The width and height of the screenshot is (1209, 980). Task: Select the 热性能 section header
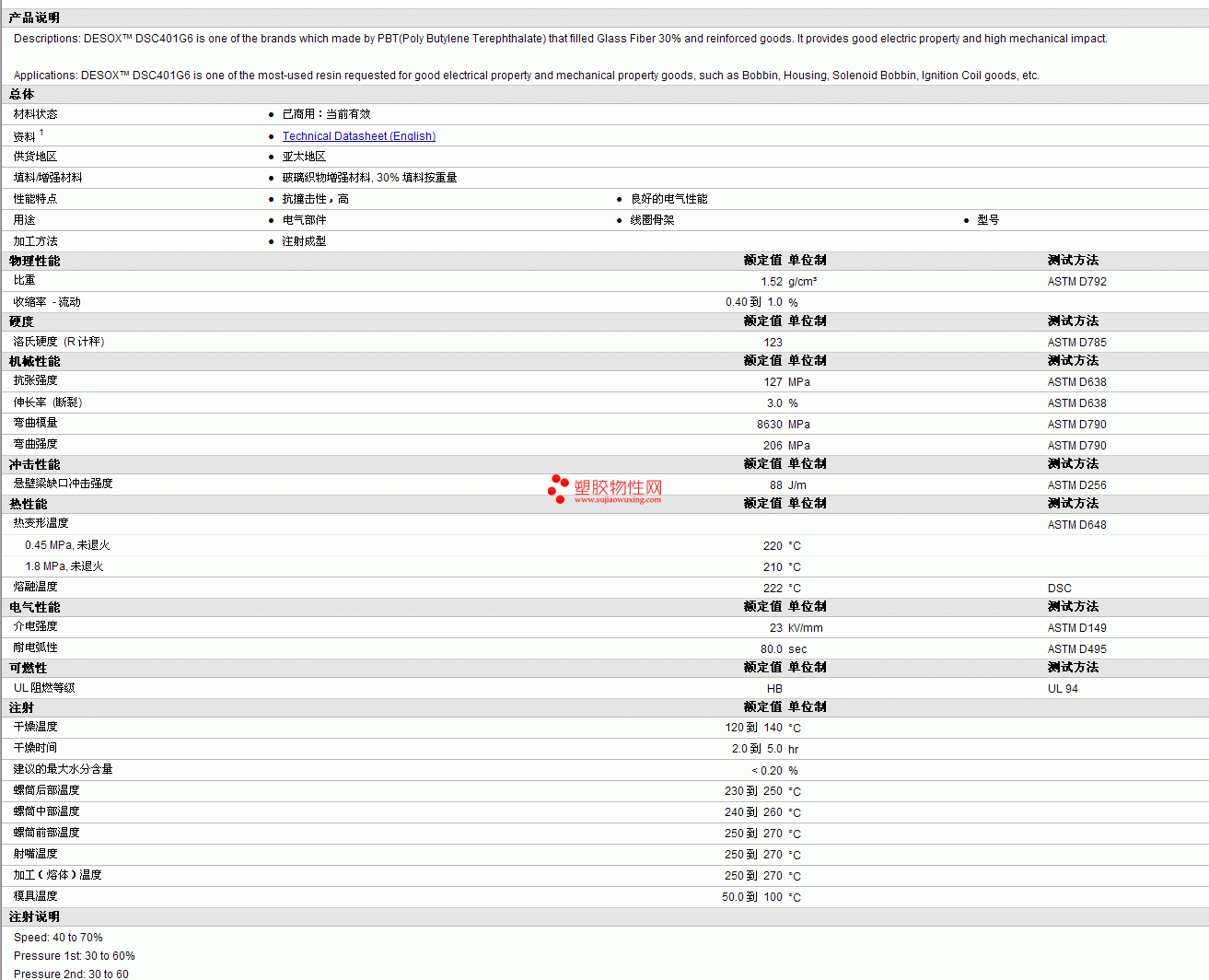point(28,505)
